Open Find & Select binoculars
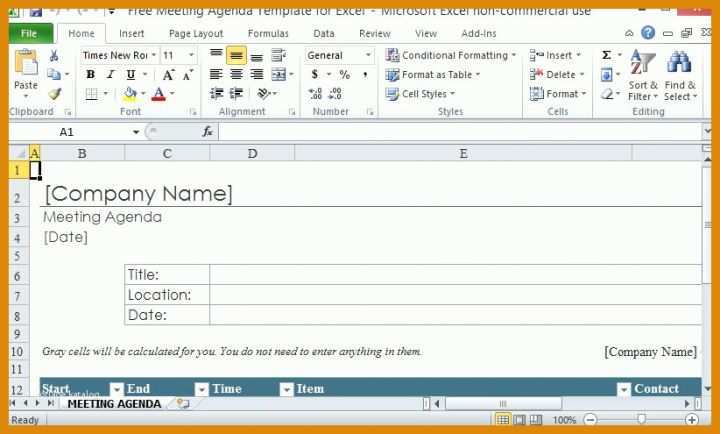This screenshot has width=720, height=434. pyautogui.click(x=680, y=76)
